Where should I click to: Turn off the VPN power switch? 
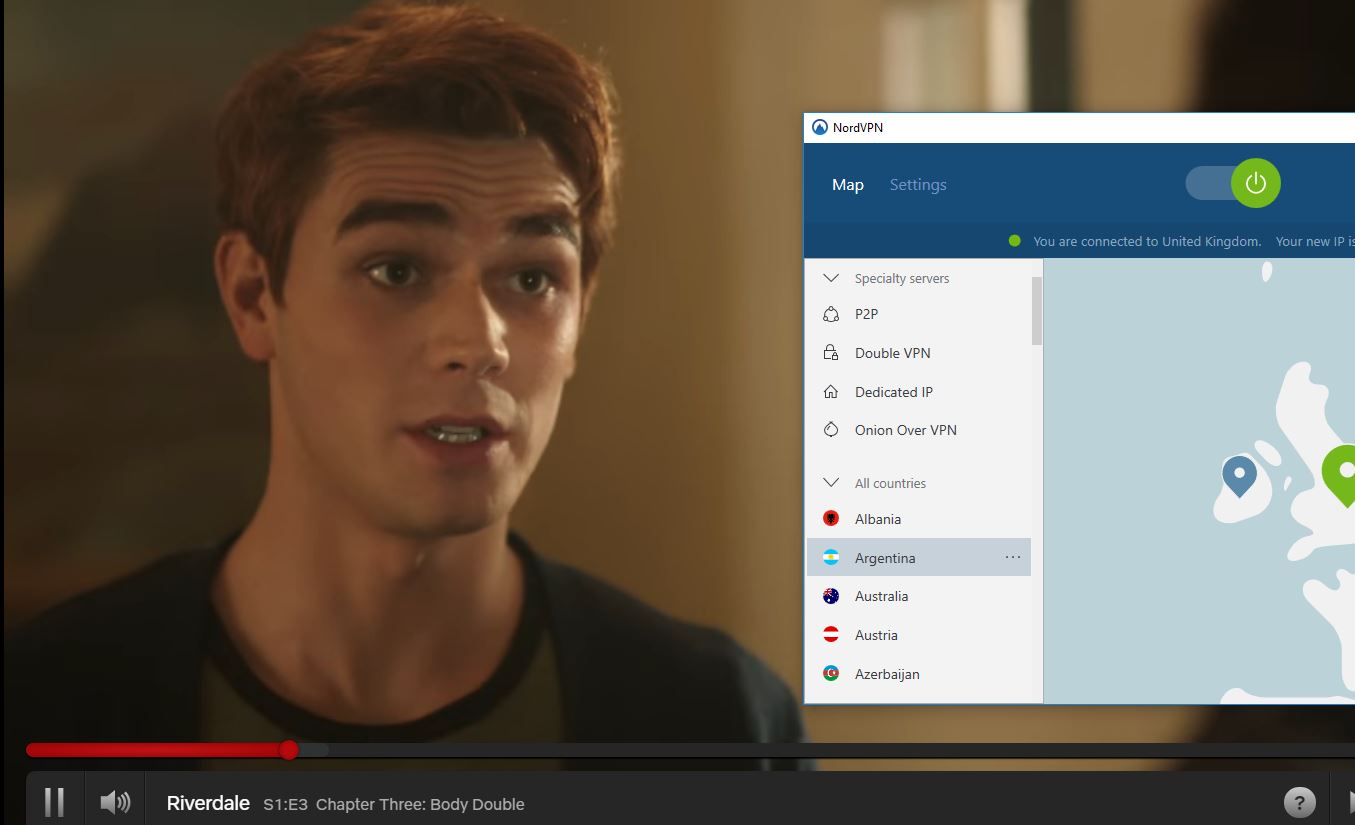pyautogui.click(x=1233, y=183)
